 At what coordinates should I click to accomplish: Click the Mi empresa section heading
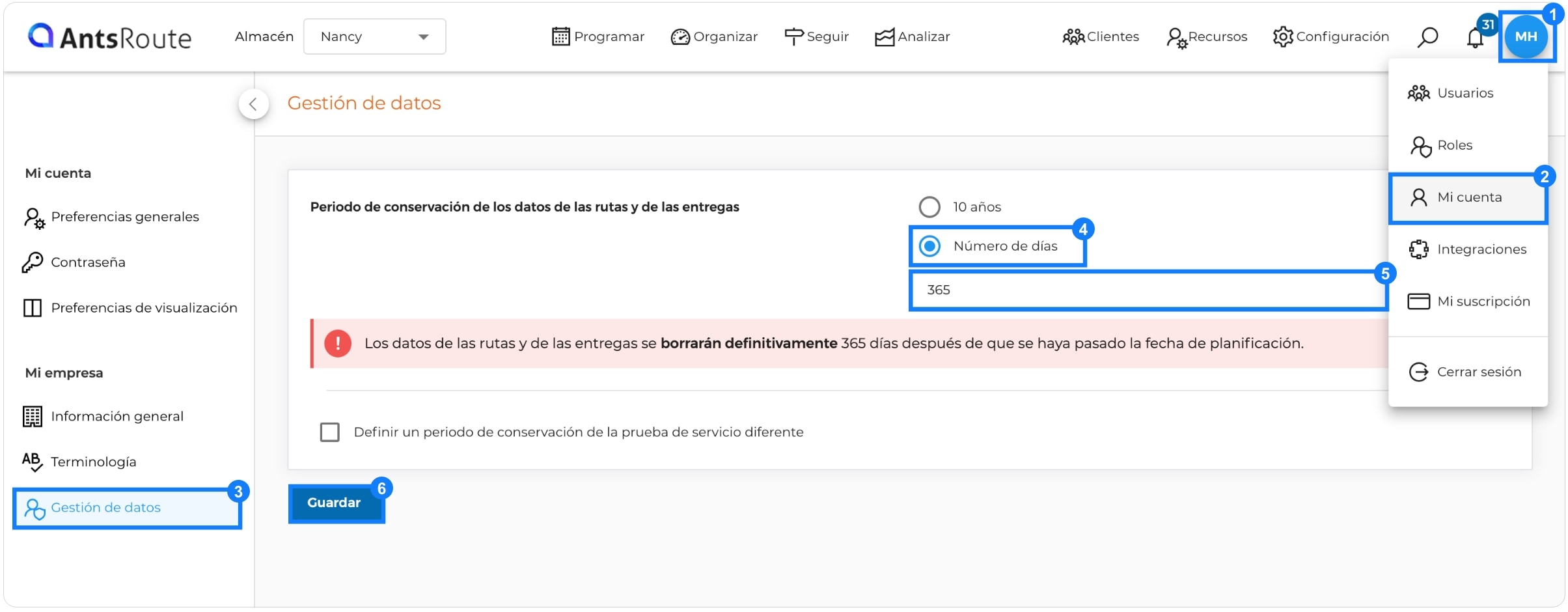pos(64,373)
